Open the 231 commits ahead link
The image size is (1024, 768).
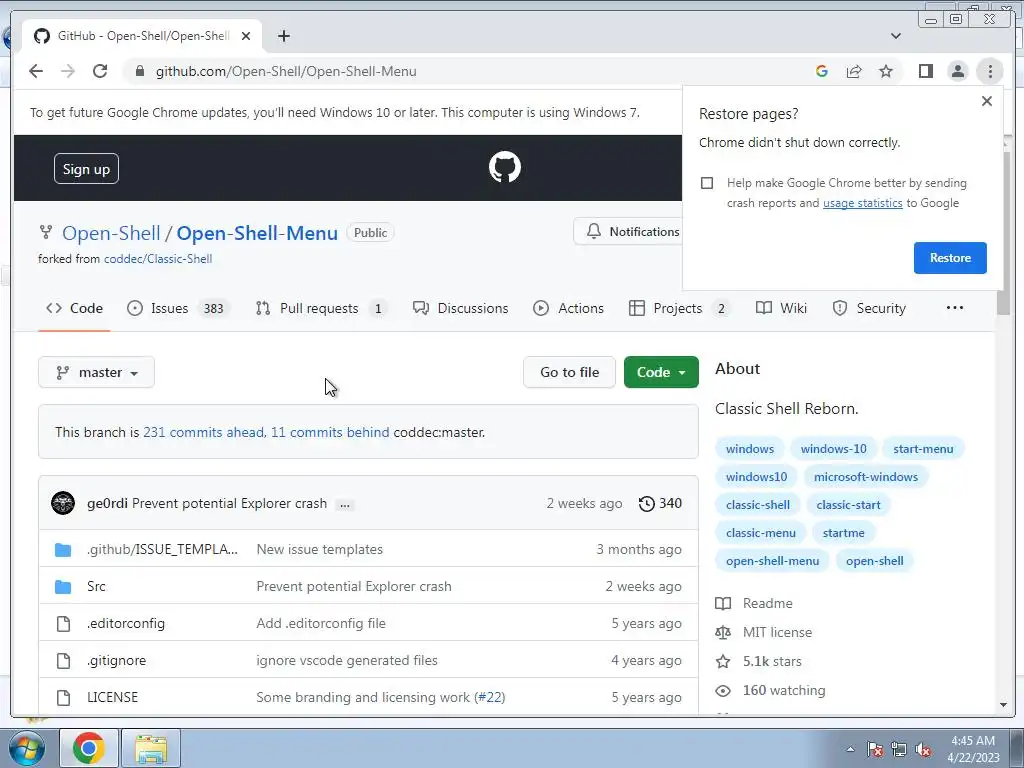pos(204,432)
